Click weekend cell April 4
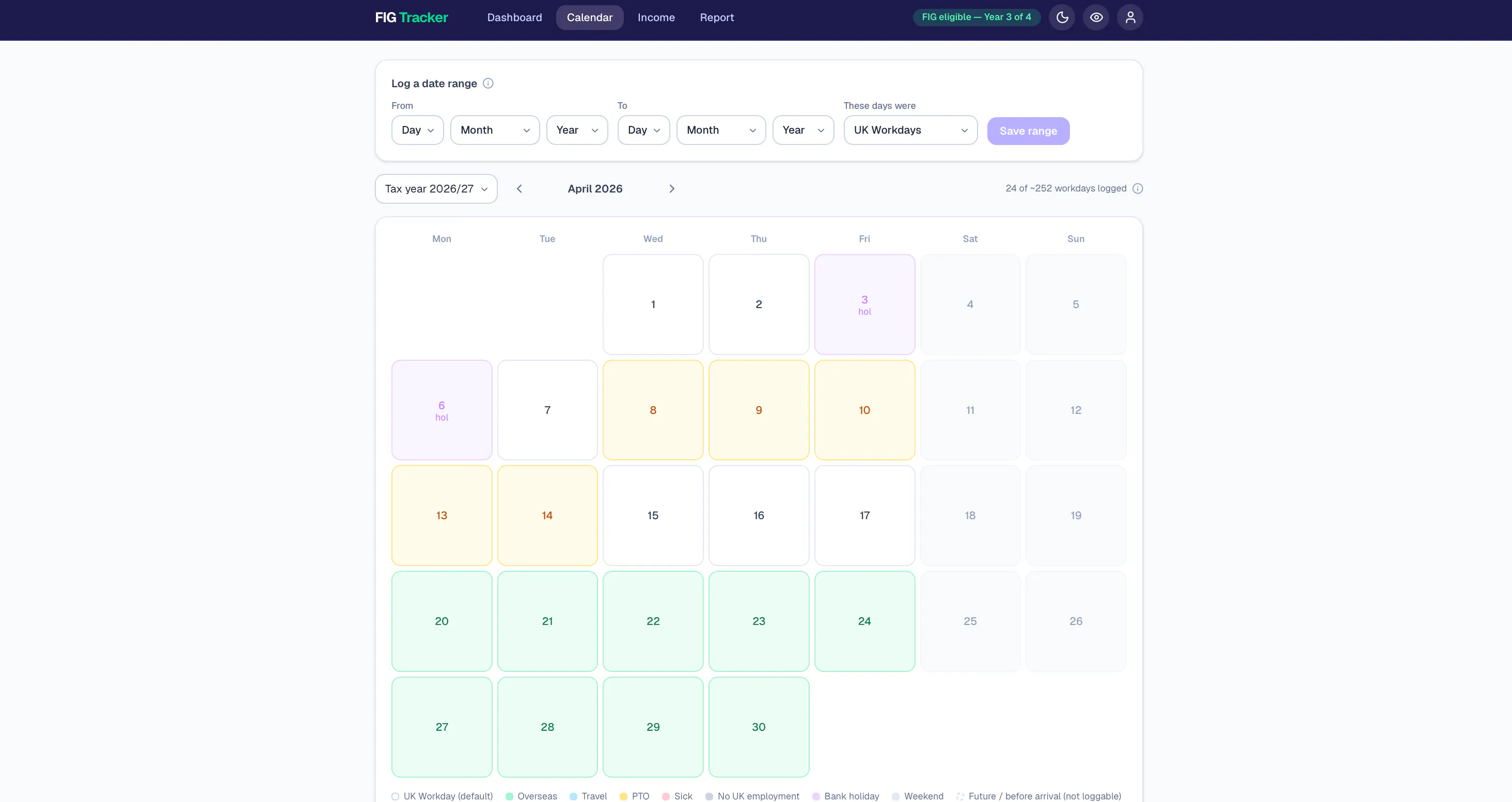This screenshot has height=802, width=1512. (x=970, y=304)
